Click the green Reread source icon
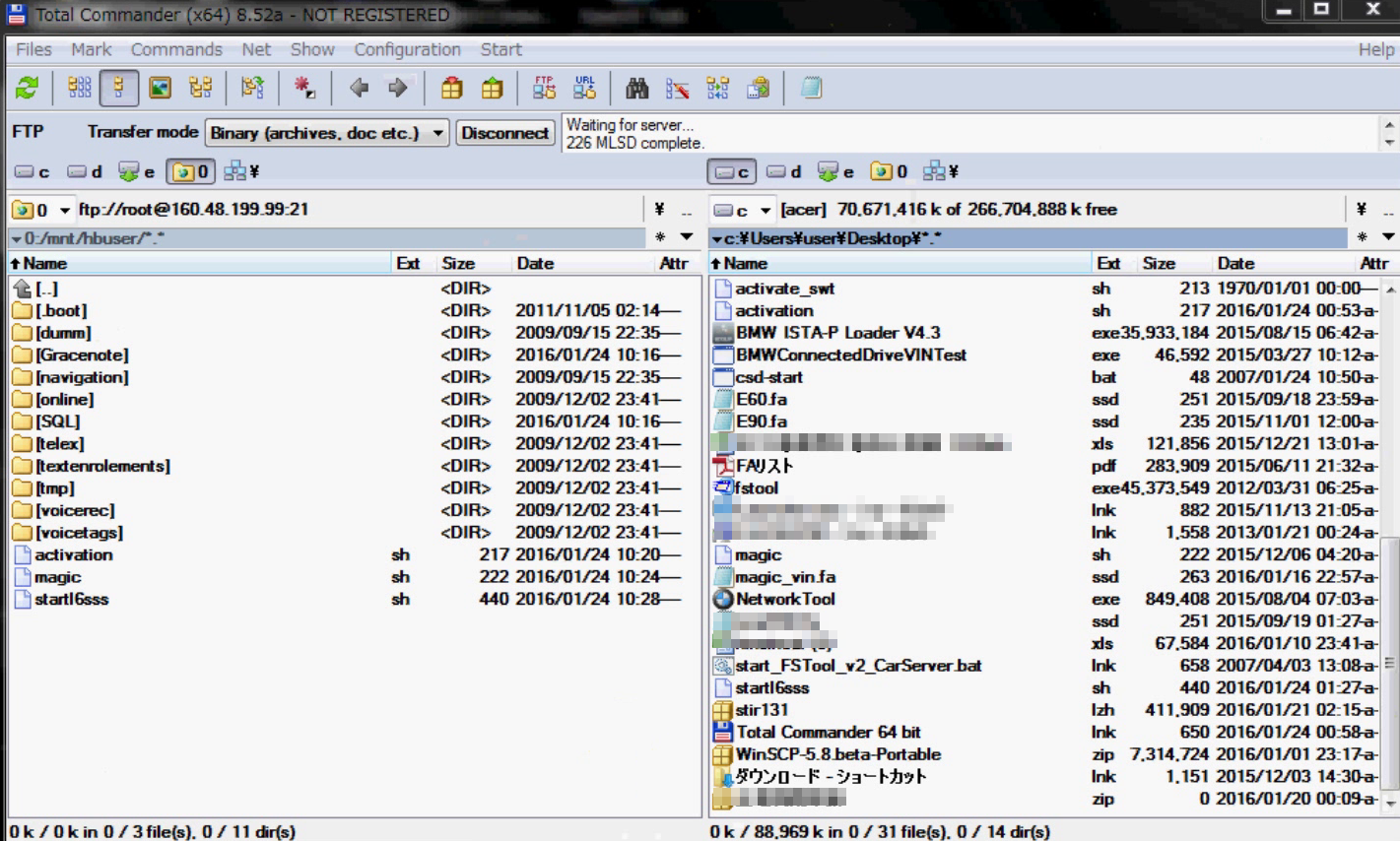 tap(27, 89)
